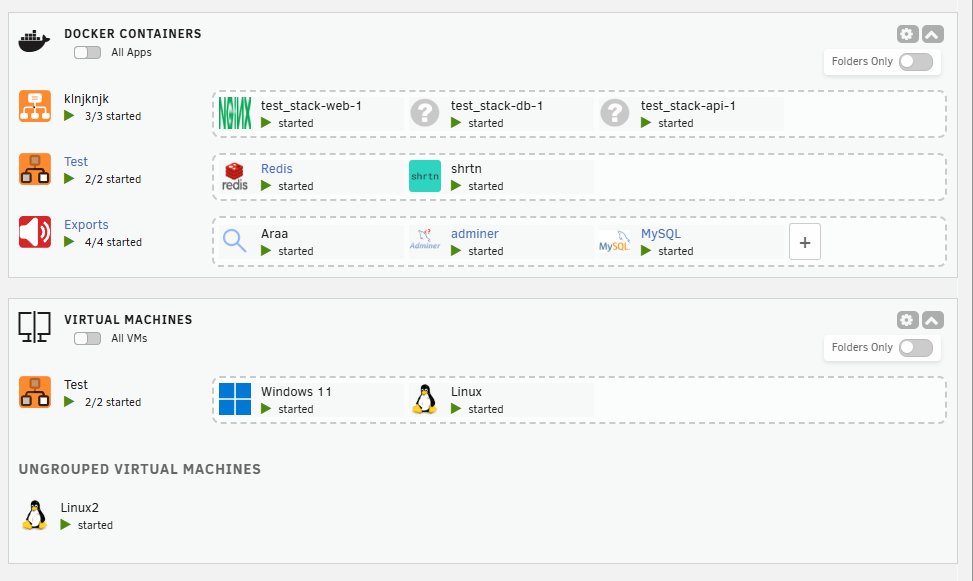Open the adminer container link
Screen dimensions: 973x581
[475, 234]
